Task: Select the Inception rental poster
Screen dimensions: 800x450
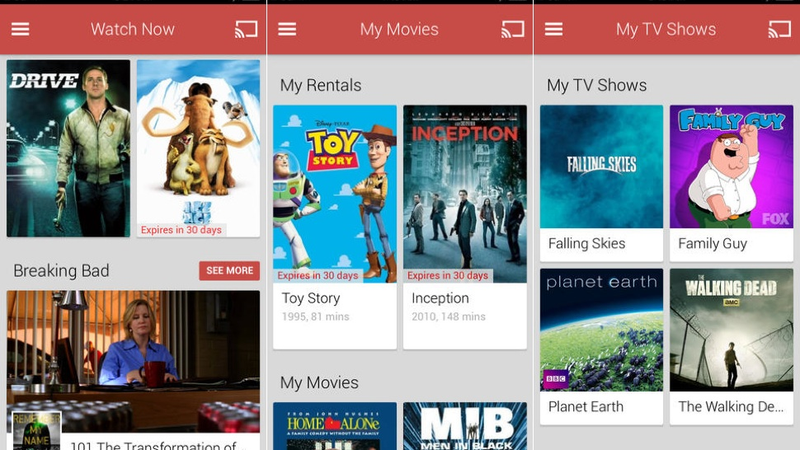Action: pos(465,194)
